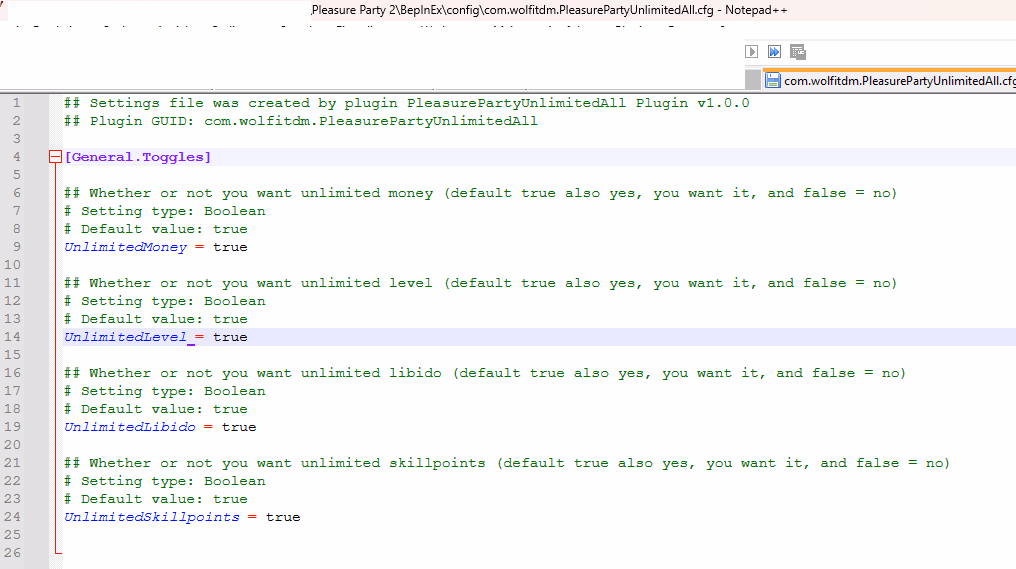Click the unlimited skillpoints description comment

coord(506,463)
